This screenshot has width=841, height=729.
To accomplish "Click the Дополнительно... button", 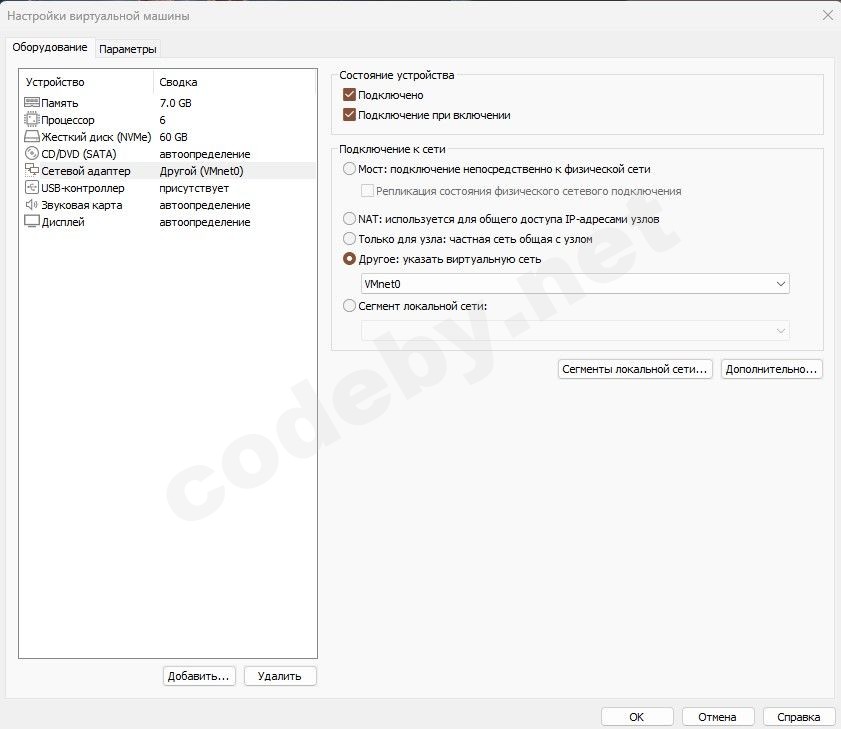I will pos(771,369).
